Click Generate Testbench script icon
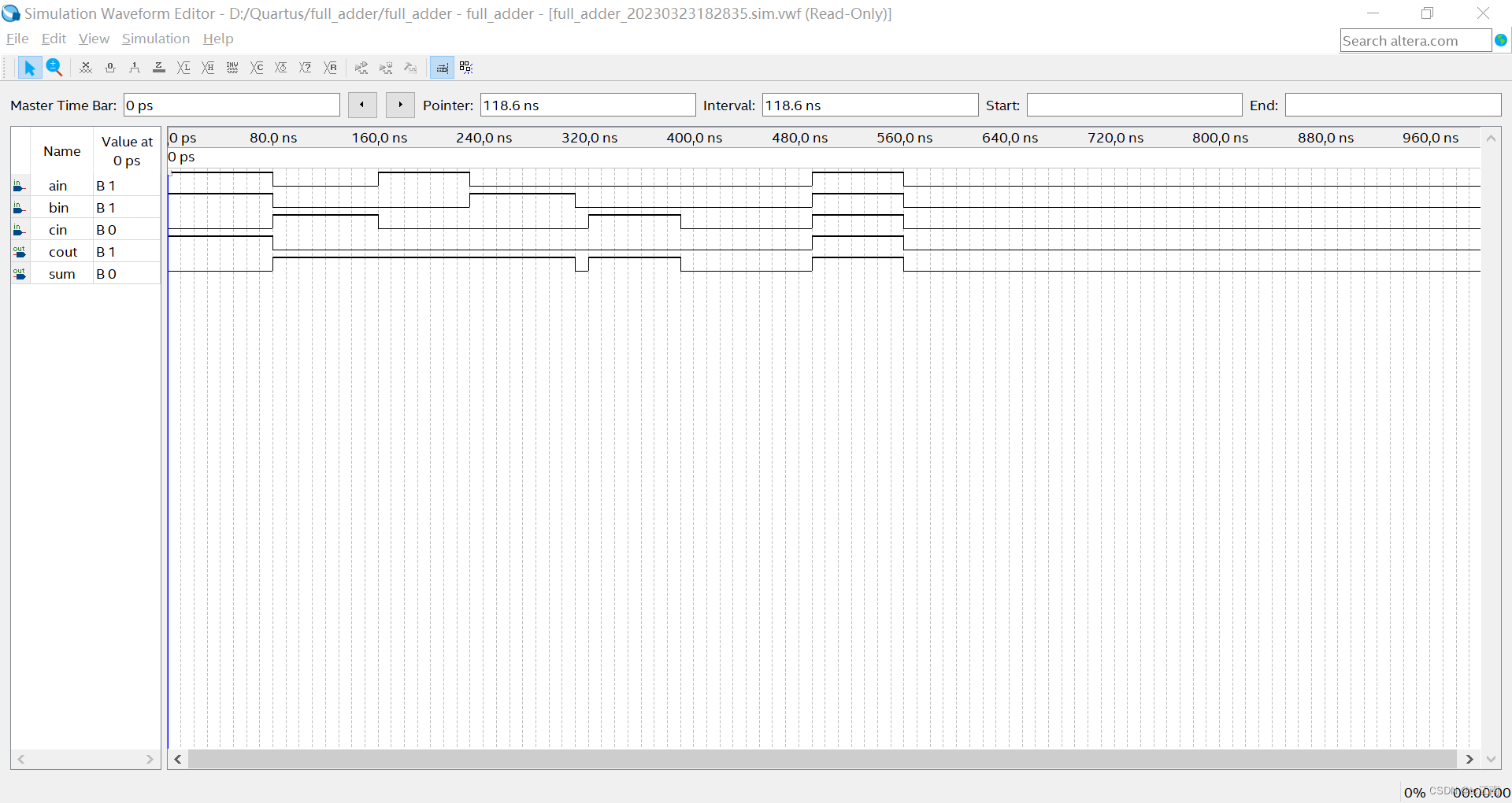 click(x=410, y=68)
